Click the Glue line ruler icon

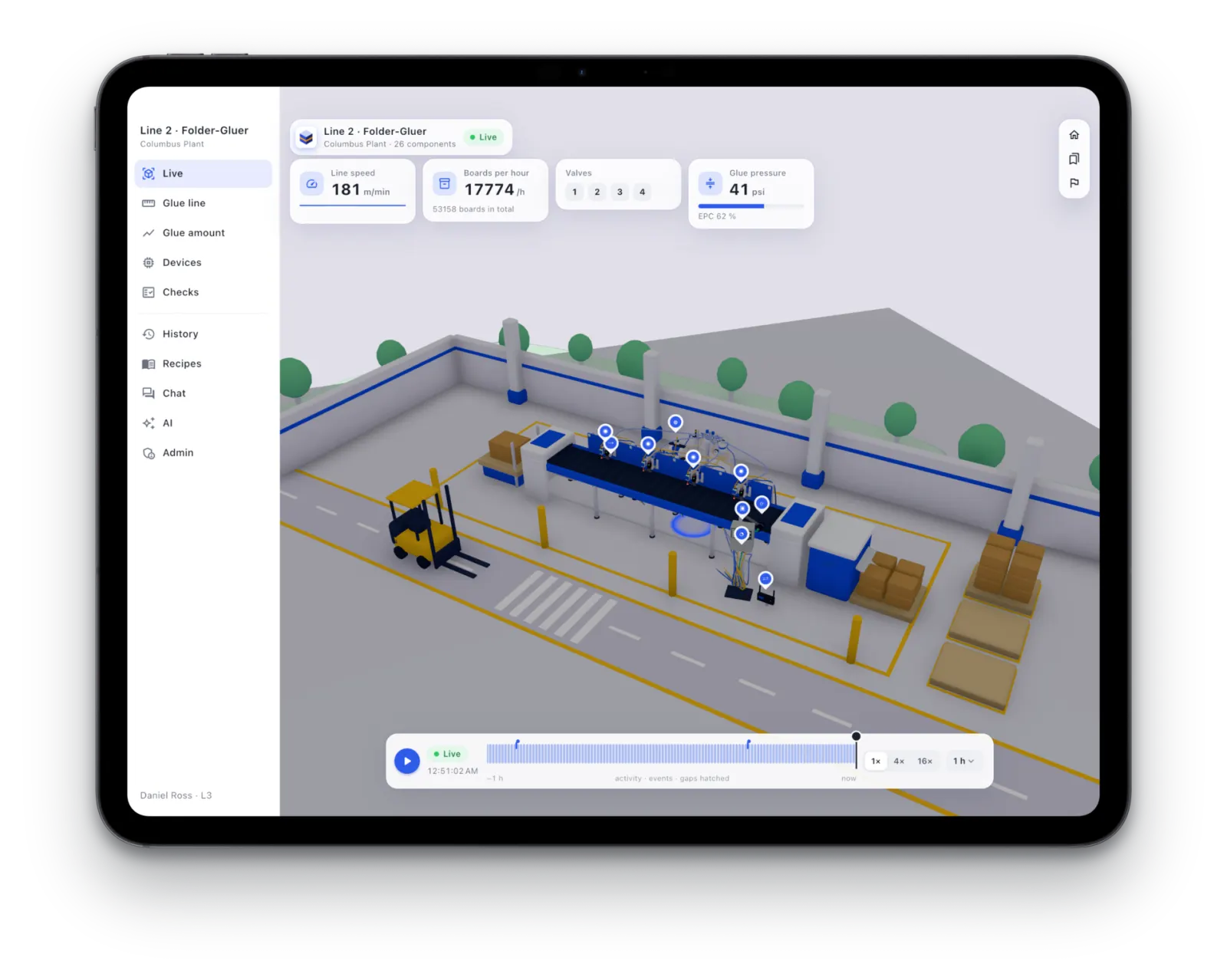[x=149, y=203]
